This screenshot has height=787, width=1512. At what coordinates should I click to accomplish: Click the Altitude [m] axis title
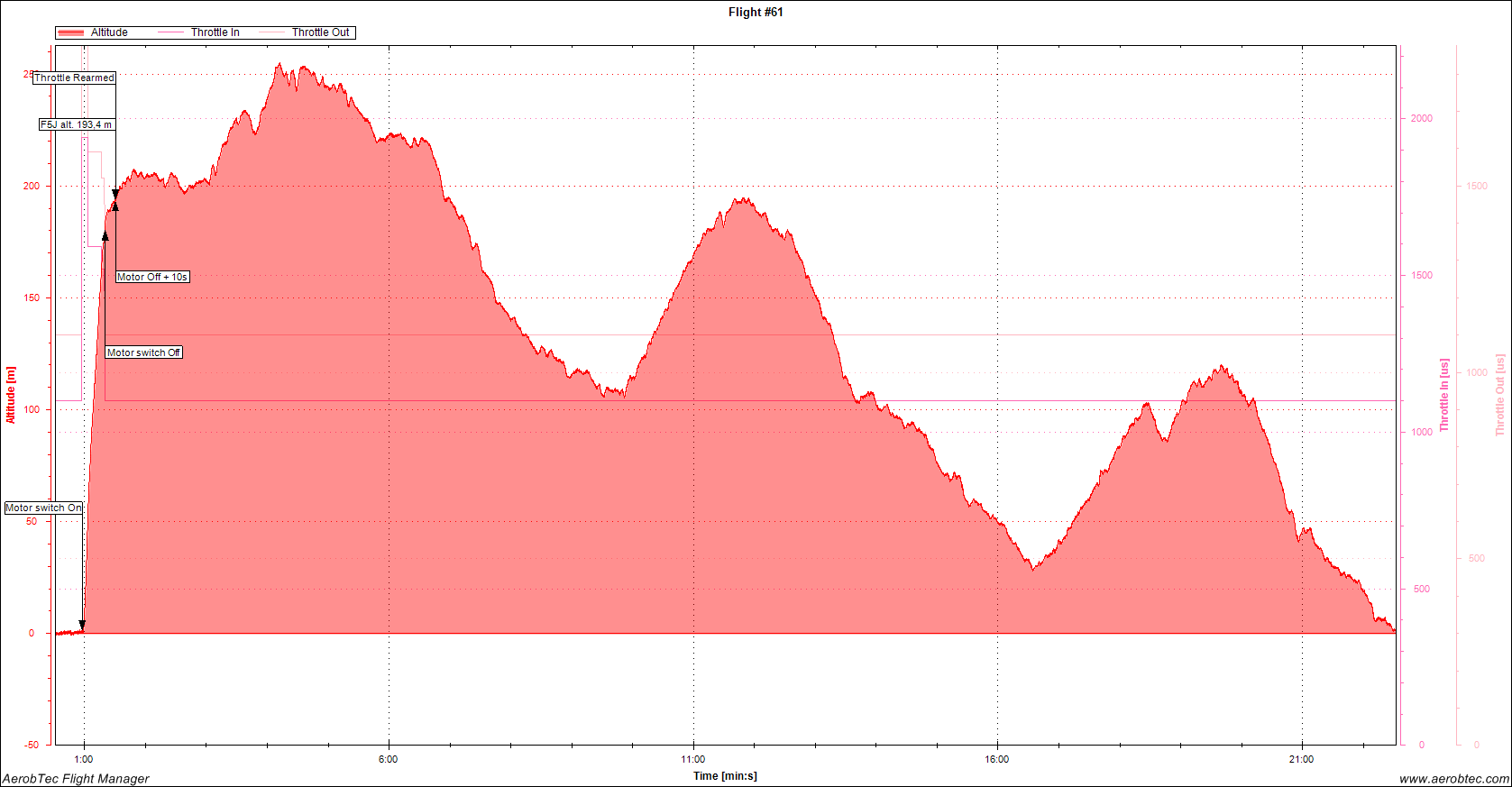[x=11, y=395]
